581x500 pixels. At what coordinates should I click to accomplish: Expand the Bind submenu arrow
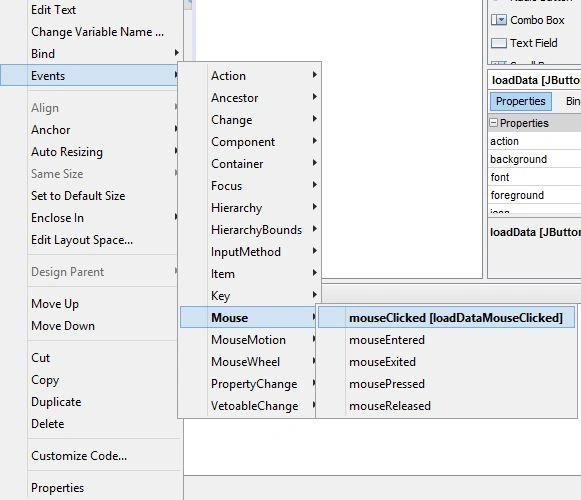(177, 53)
